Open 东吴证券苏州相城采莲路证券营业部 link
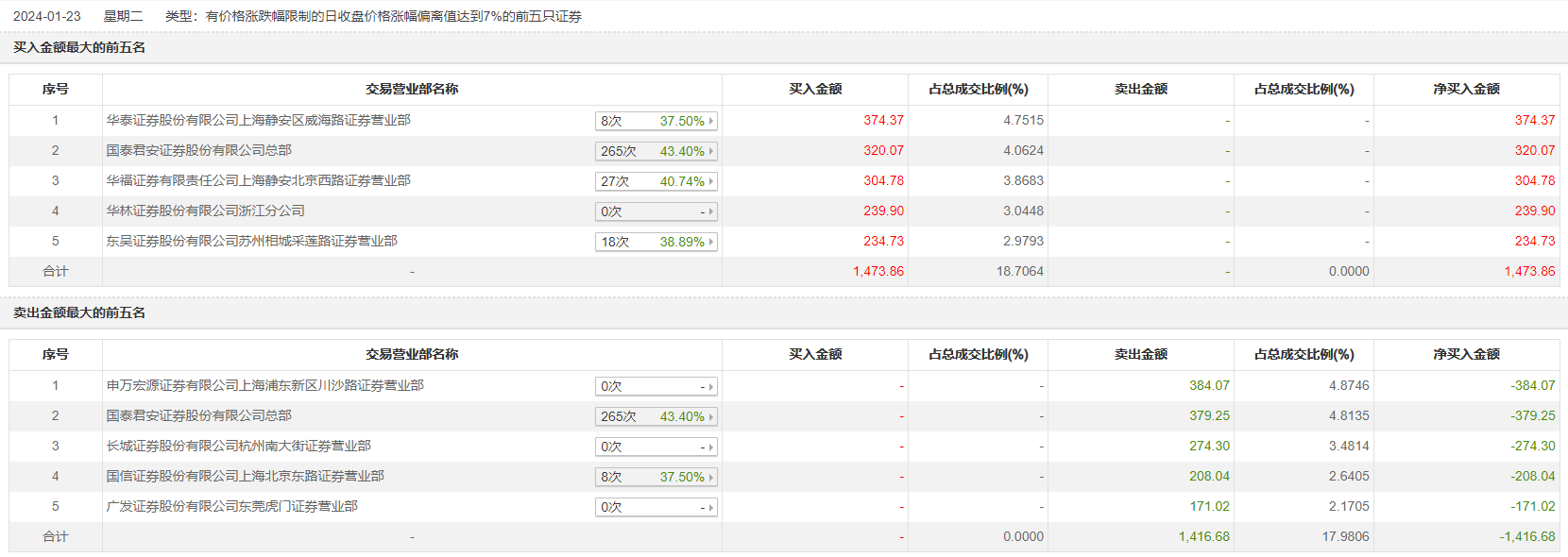The width and height of the screenshot is (1568, 557). click(251, 241)
